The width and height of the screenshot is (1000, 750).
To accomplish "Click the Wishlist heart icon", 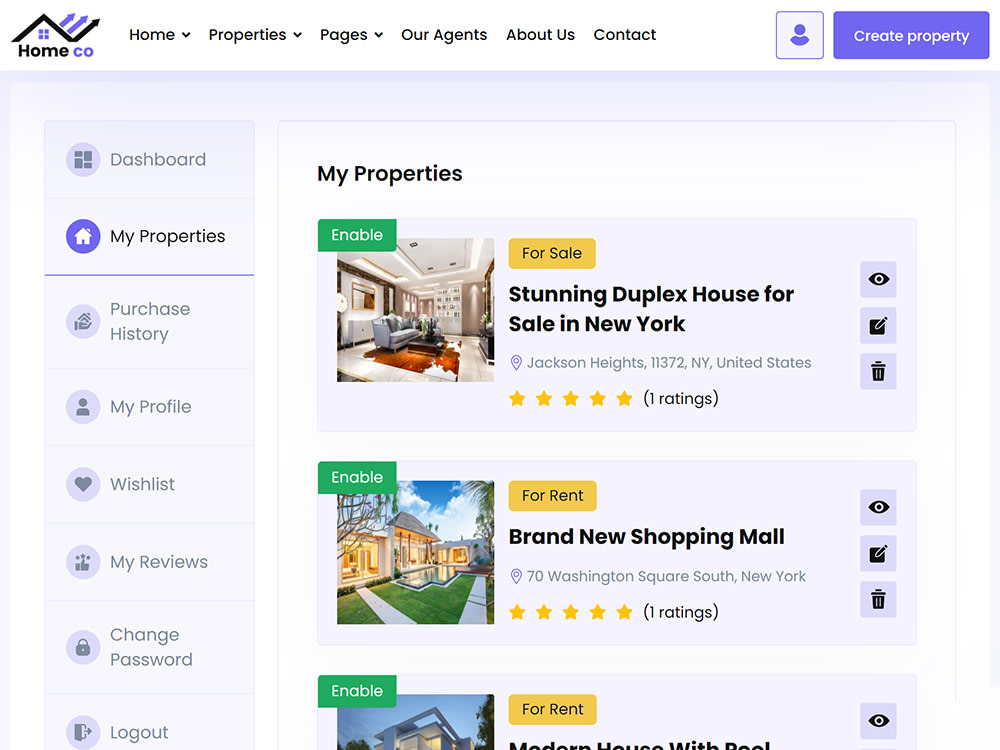I will 83,484.
